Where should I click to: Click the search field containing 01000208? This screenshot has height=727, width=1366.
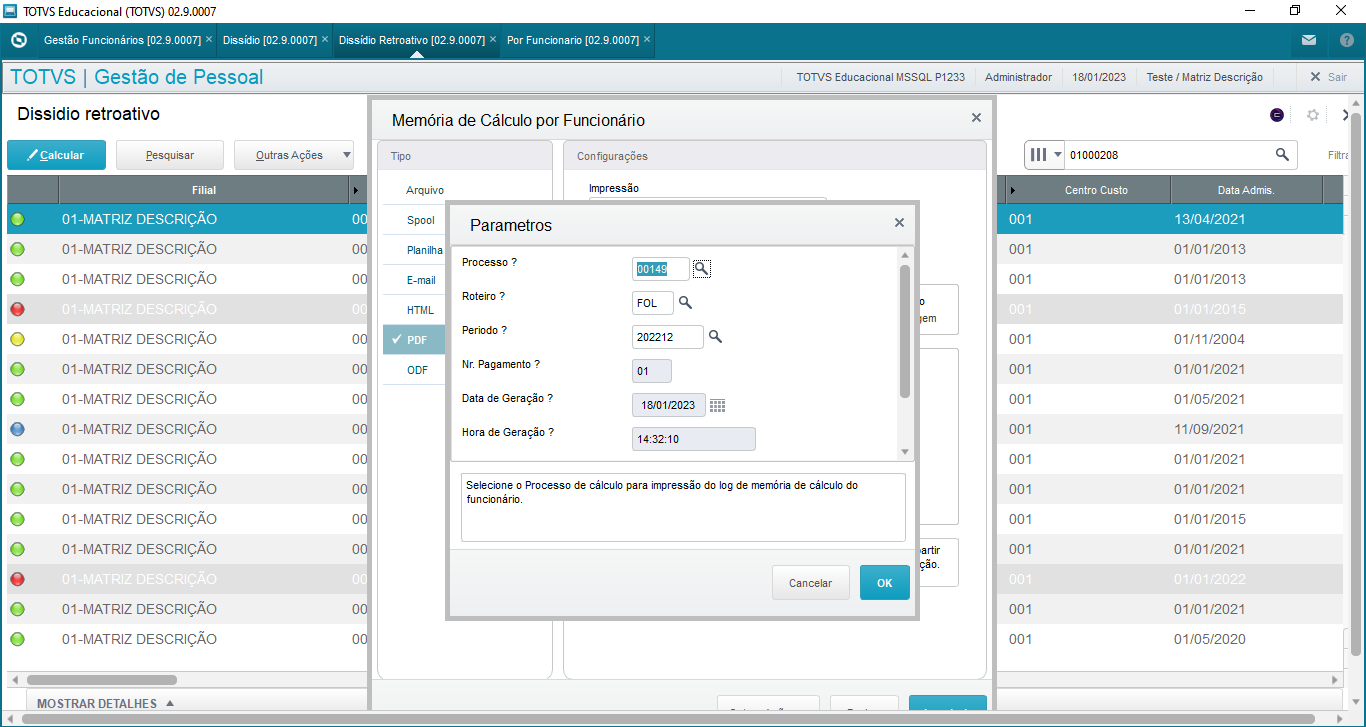point(1168,155)
